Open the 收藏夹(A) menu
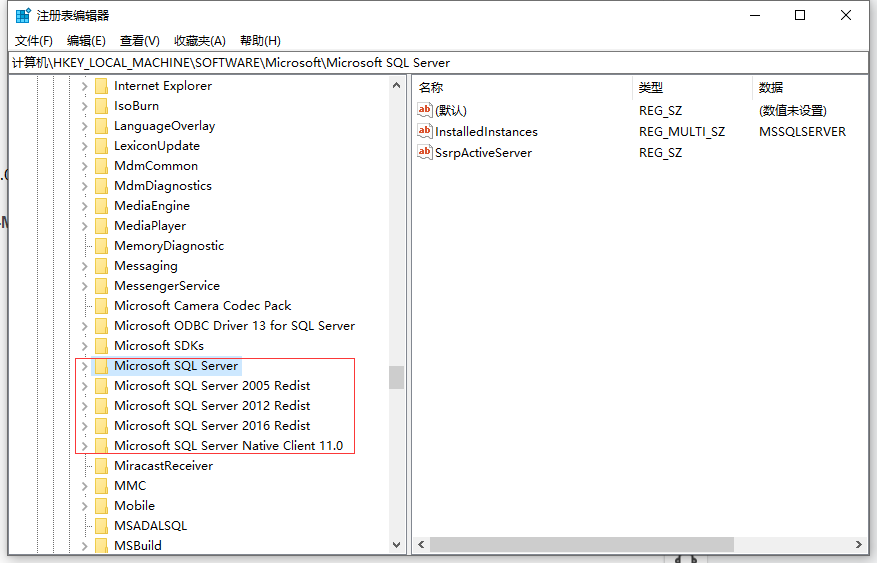The width and height of the screenshot is (877, 563). pyautogui.click(x=200, y=41)
